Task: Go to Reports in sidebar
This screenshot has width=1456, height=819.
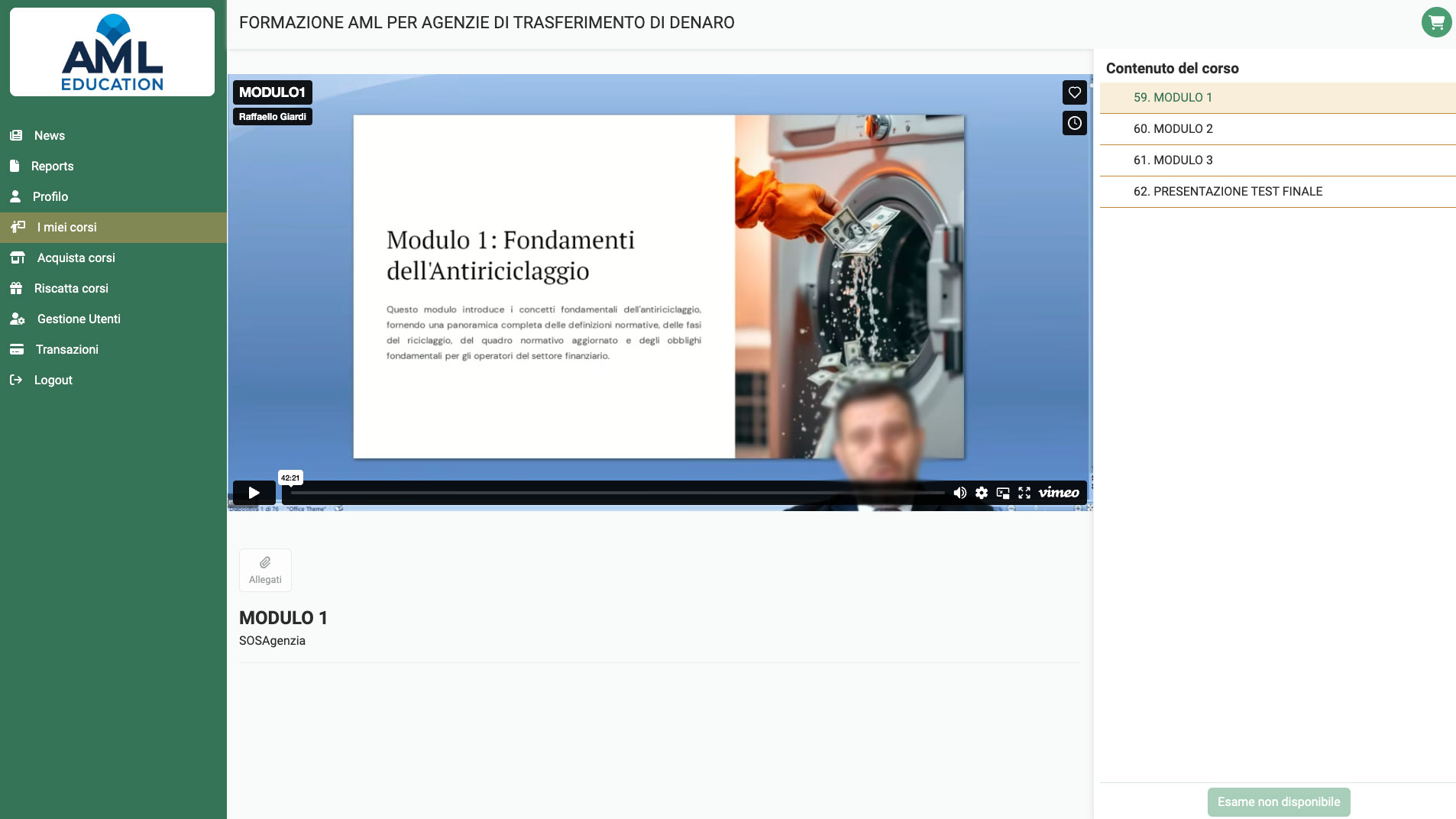Action: 52,166
